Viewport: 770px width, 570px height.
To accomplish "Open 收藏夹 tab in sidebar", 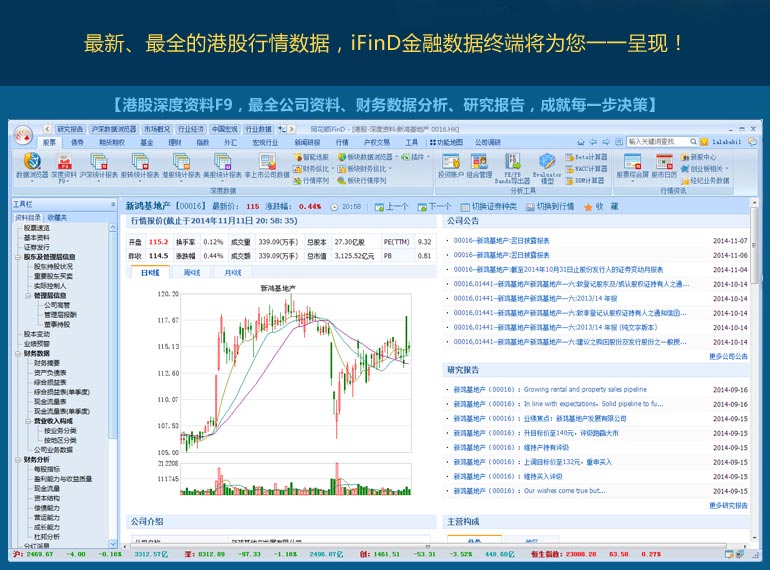I will [57, 217].
